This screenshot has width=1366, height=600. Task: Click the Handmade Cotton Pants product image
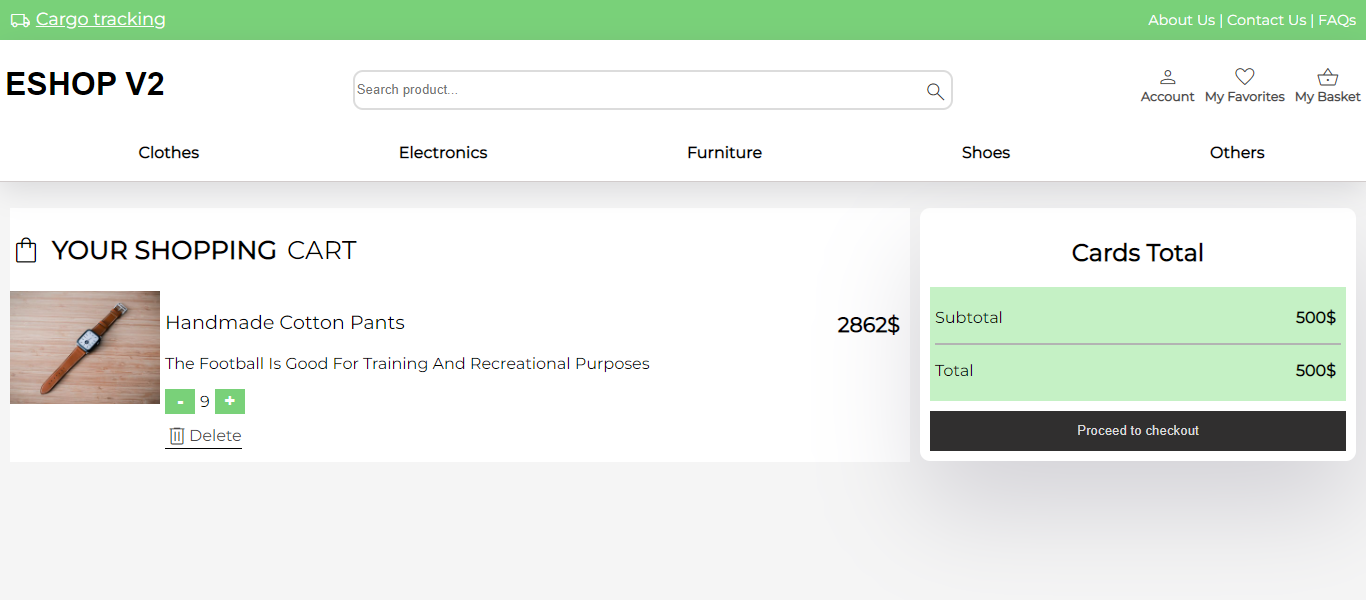[84, 347]
